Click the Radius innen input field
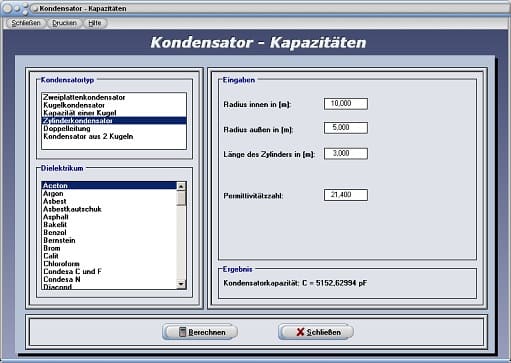 click(x=346, y=104)
